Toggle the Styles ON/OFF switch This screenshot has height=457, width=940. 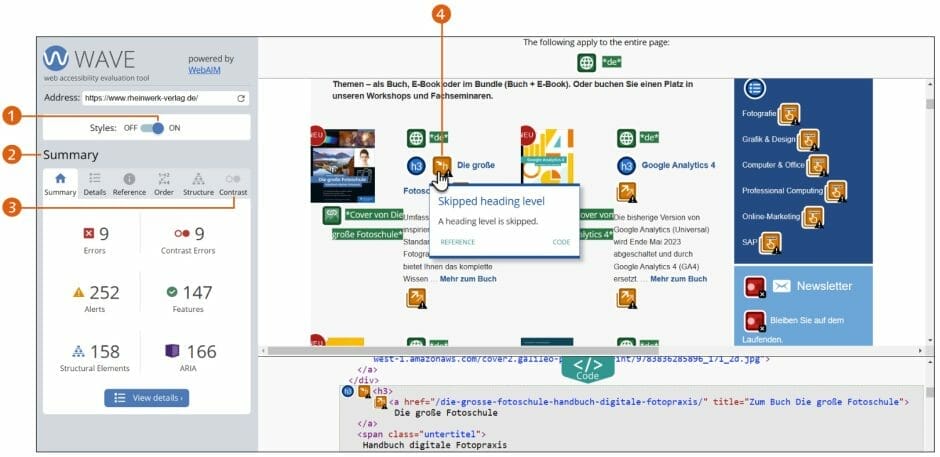(x=152, y=128)
